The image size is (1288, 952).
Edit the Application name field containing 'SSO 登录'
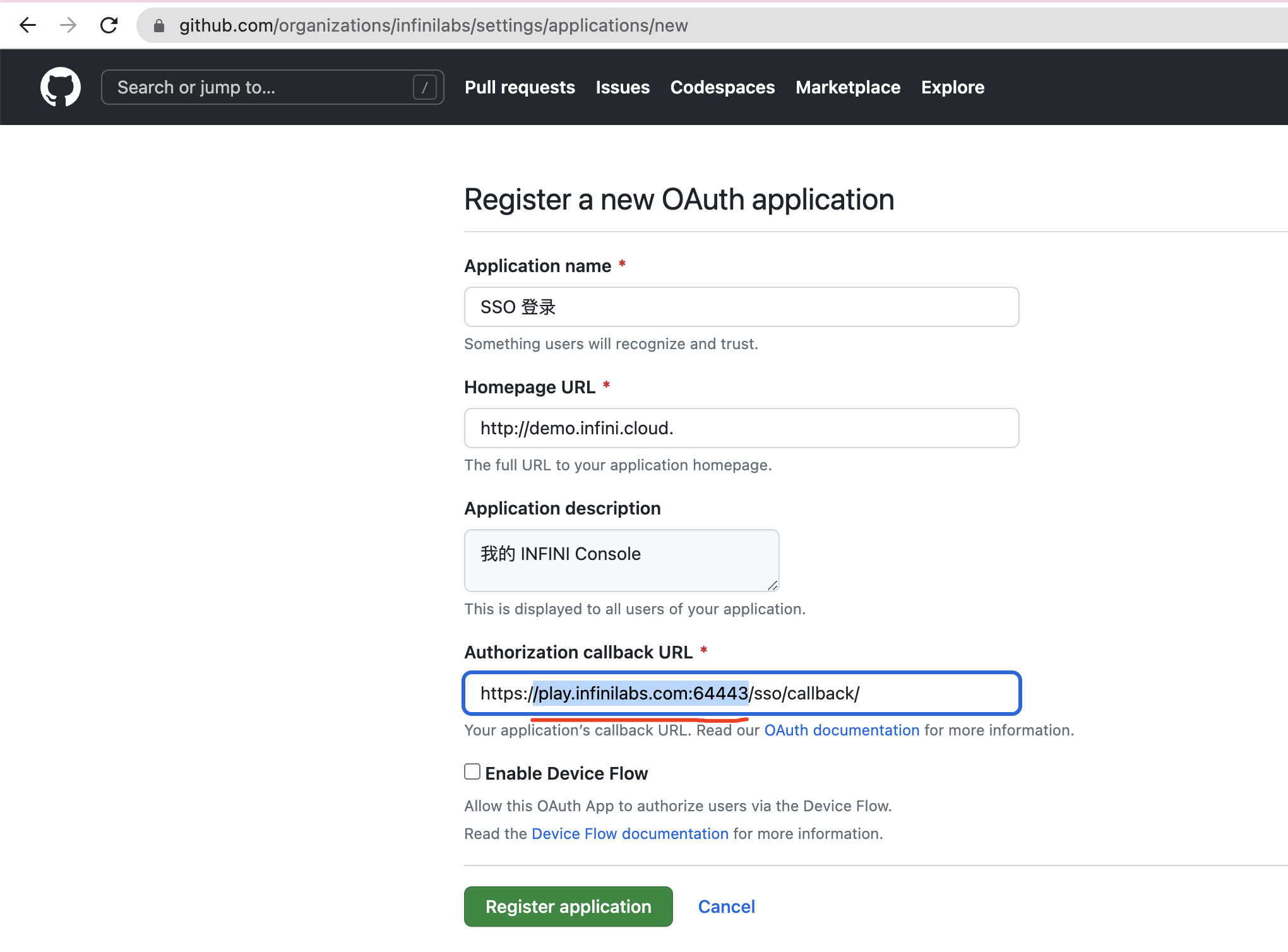tap(741, 307)
